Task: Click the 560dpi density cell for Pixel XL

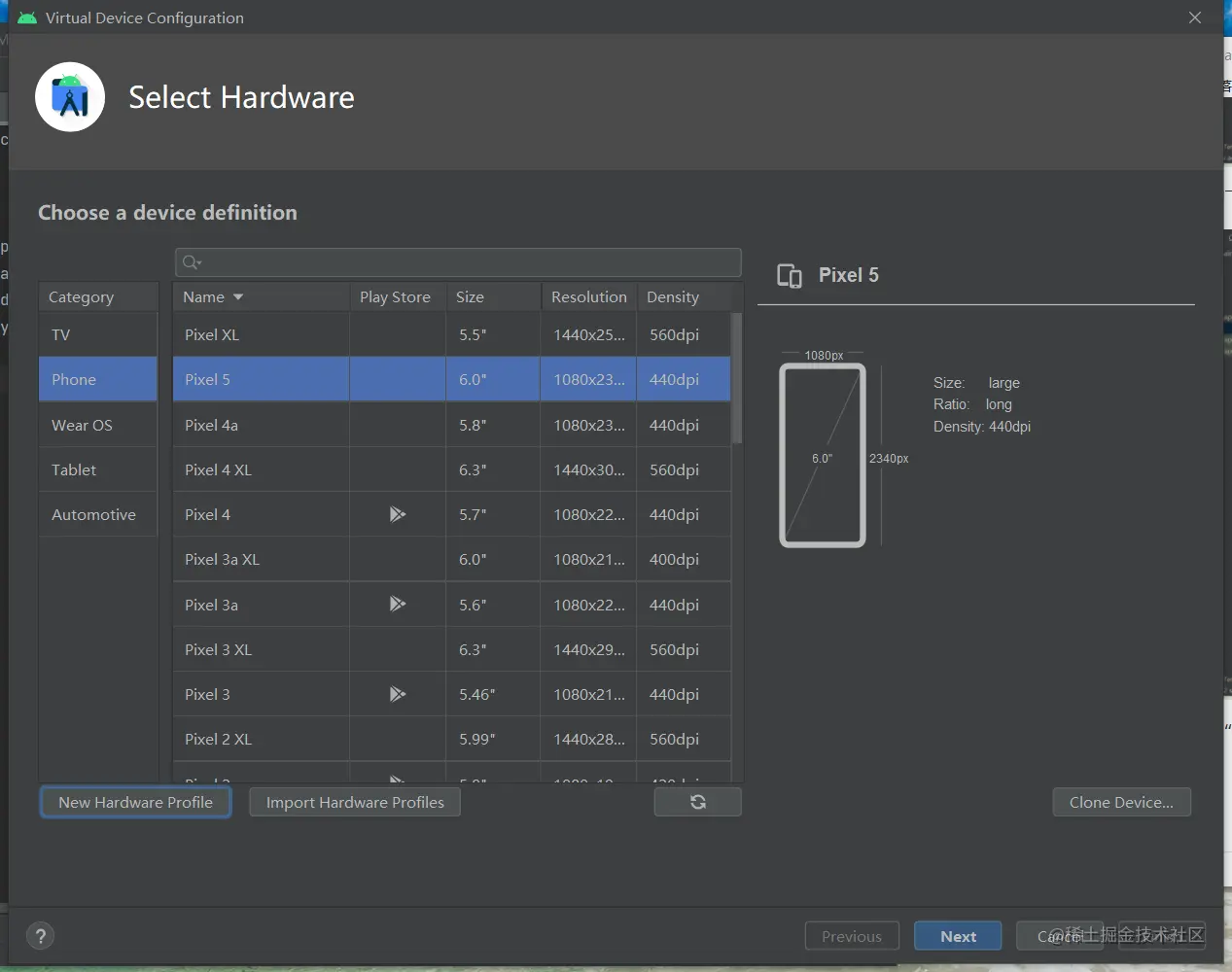Action: pos(684,334)
